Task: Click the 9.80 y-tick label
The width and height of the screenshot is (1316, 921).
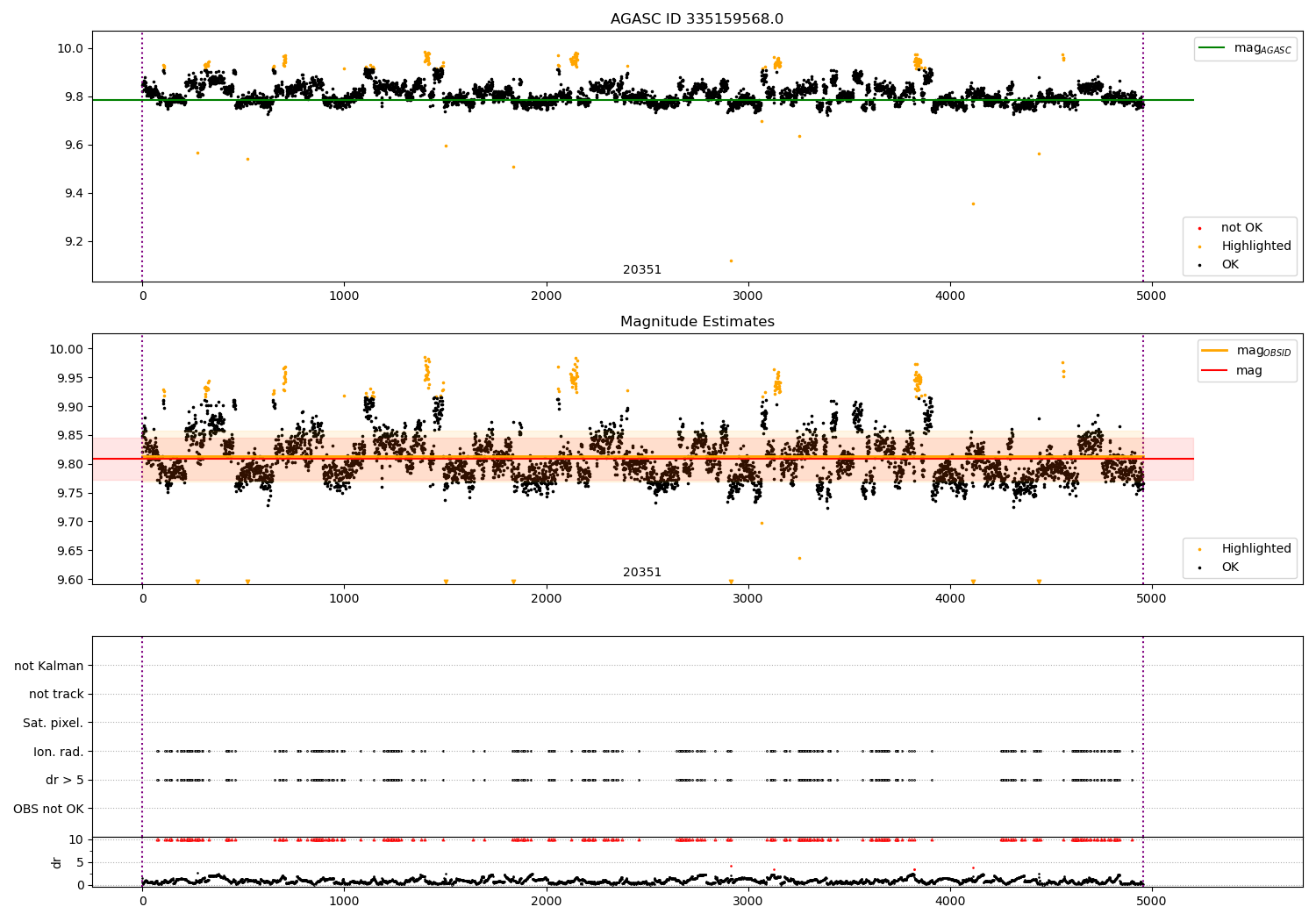Action: [x=70, y=464]
